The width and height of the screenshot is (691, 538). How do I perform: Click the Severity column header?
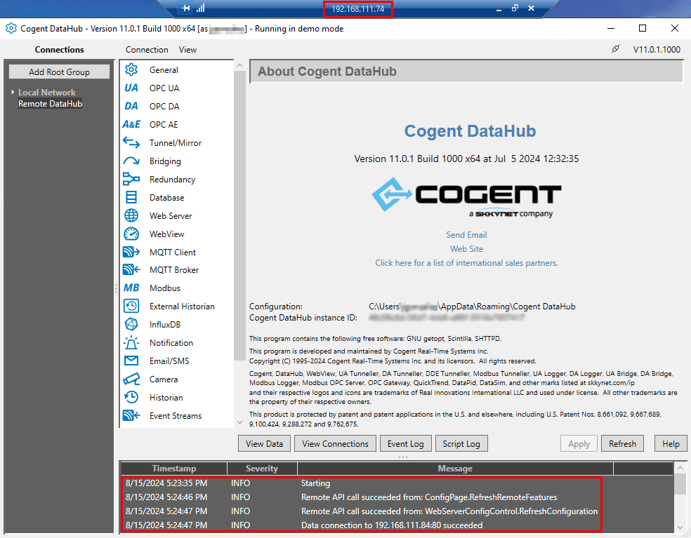click(x=262, y=468)
